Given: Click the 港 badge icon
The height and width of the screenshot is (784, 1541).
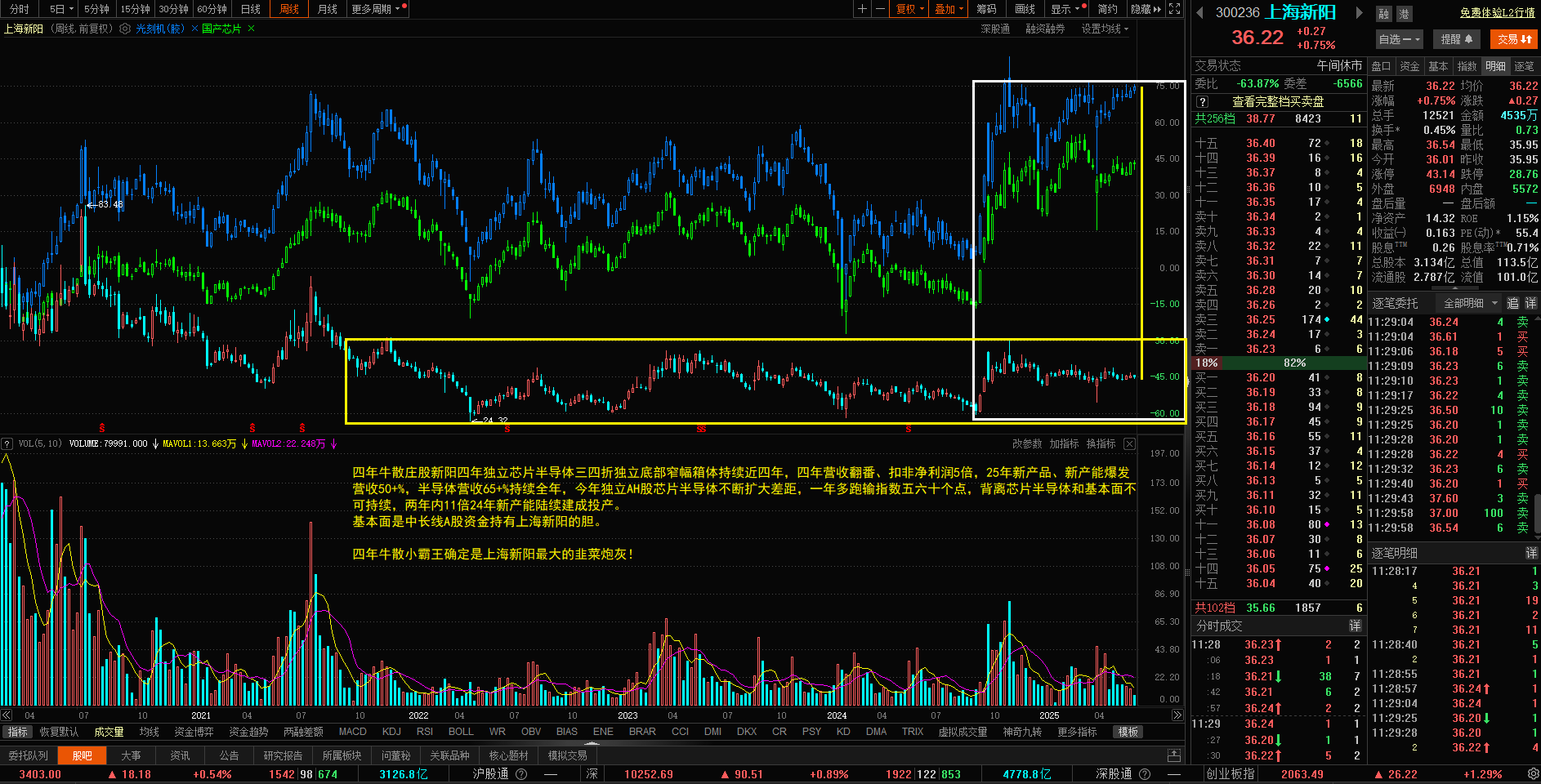Looking at the screenshot, I should 1404,14.
